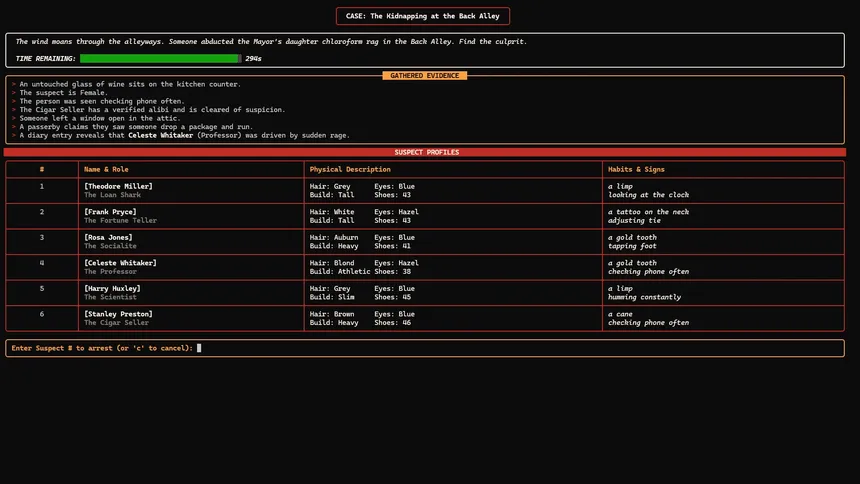Click the 294s countdown timer text

pyautogui.click(x=253, y=59)
